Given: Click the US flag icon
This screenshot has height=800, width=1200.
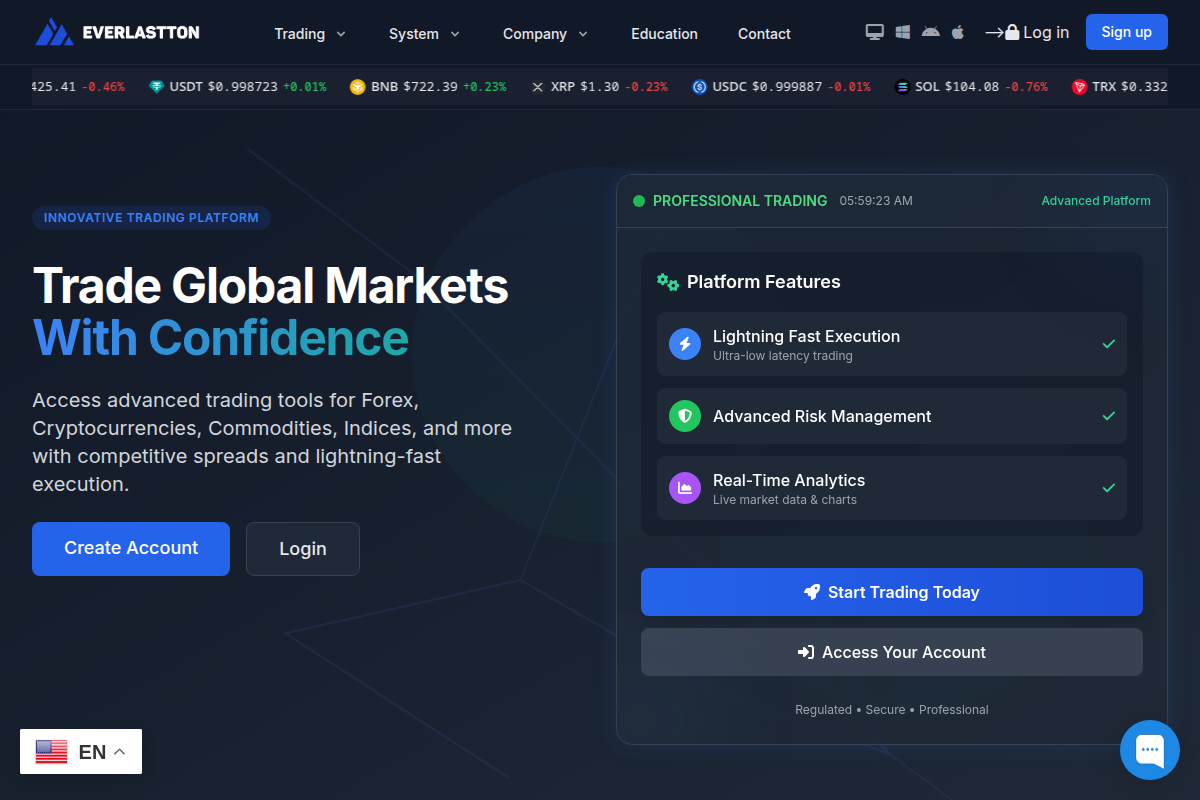Looking at the screenshot, I should 51,752.
